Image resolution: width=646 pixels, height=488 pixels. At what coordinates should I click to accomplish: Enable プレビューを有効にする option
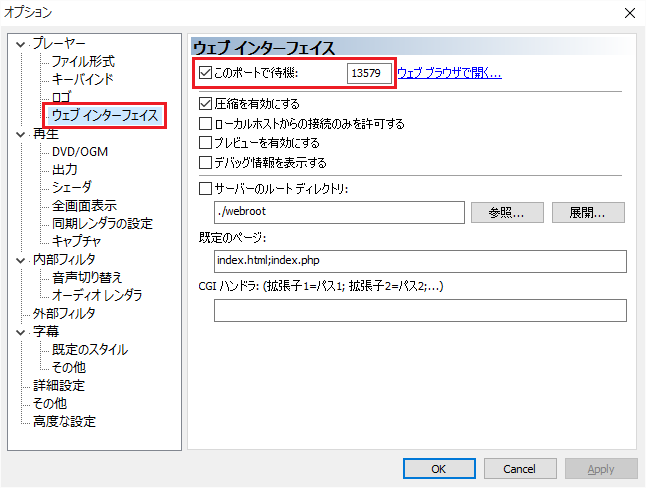coord(206,143)
